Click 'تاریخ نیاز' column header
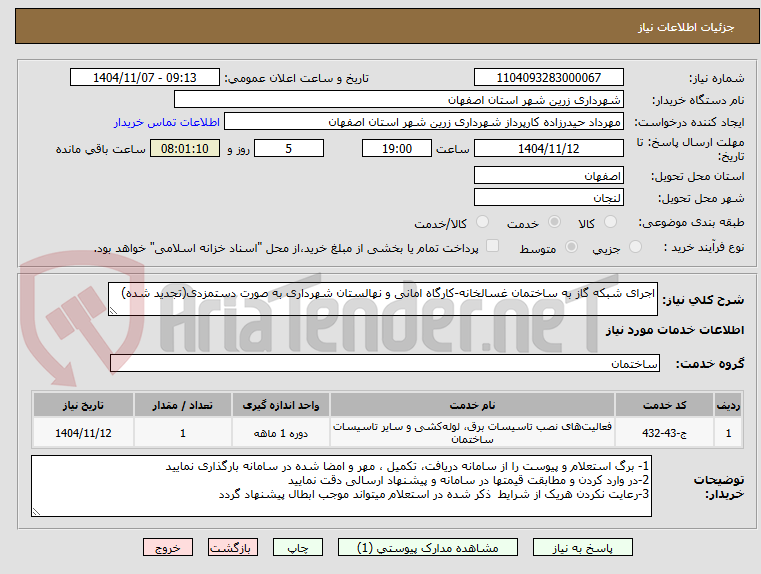761x574 pixels. click(x=83, y=405)
